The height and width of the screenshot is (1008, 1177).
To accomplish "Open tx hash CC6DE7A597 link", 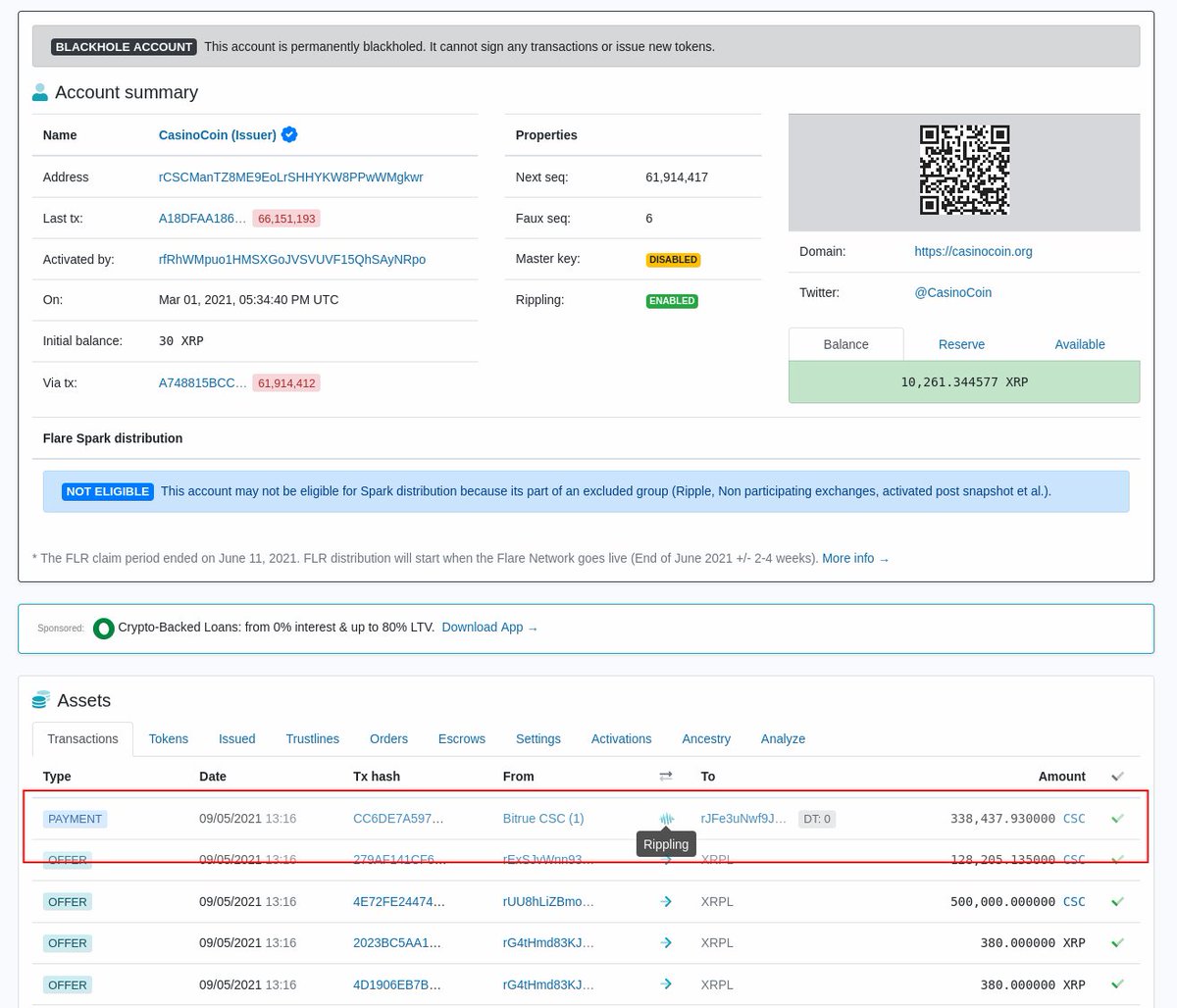I will pos(398,818).
